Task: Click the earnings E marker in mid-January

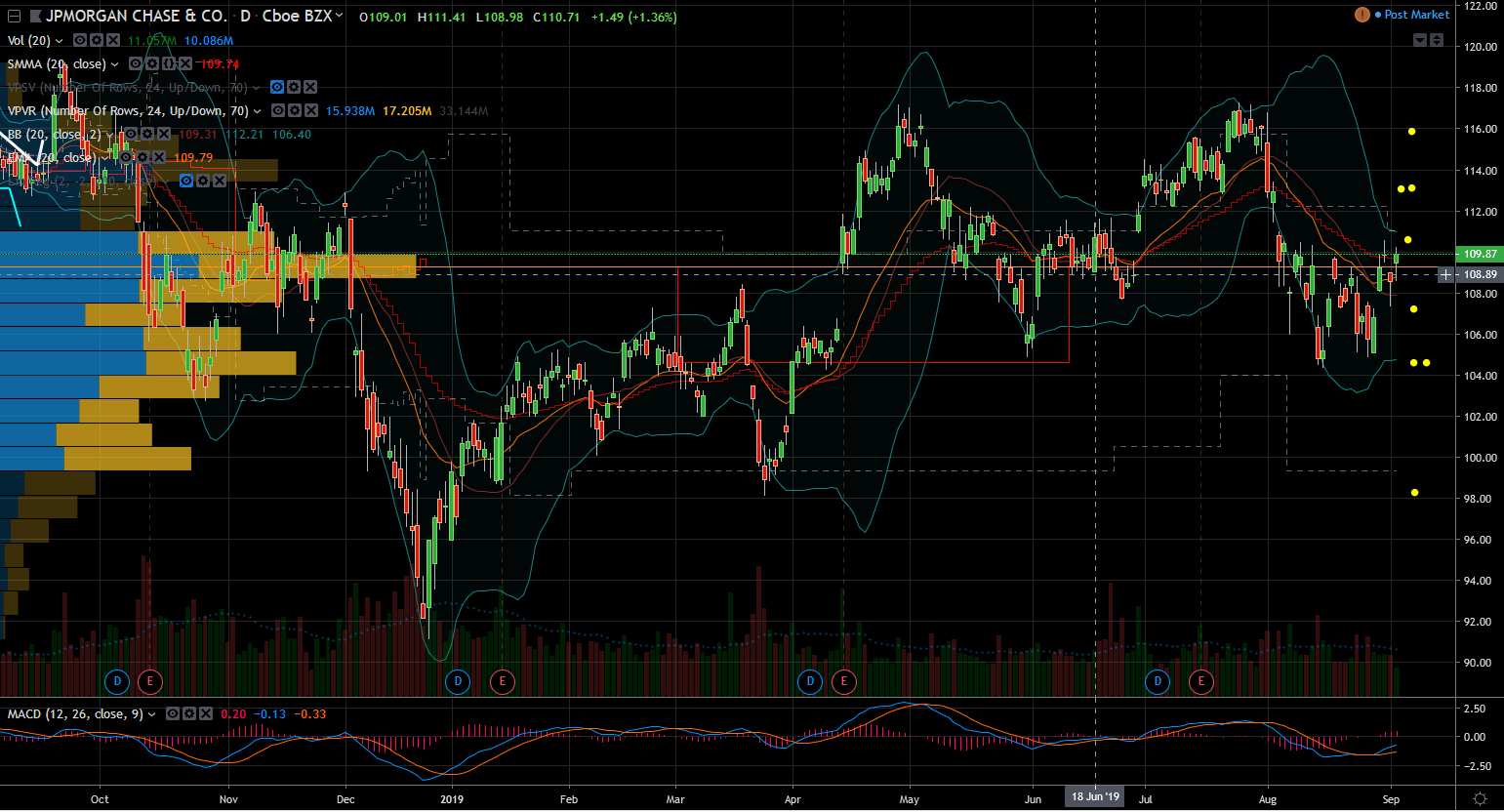Action: click(x=503, y=681)
